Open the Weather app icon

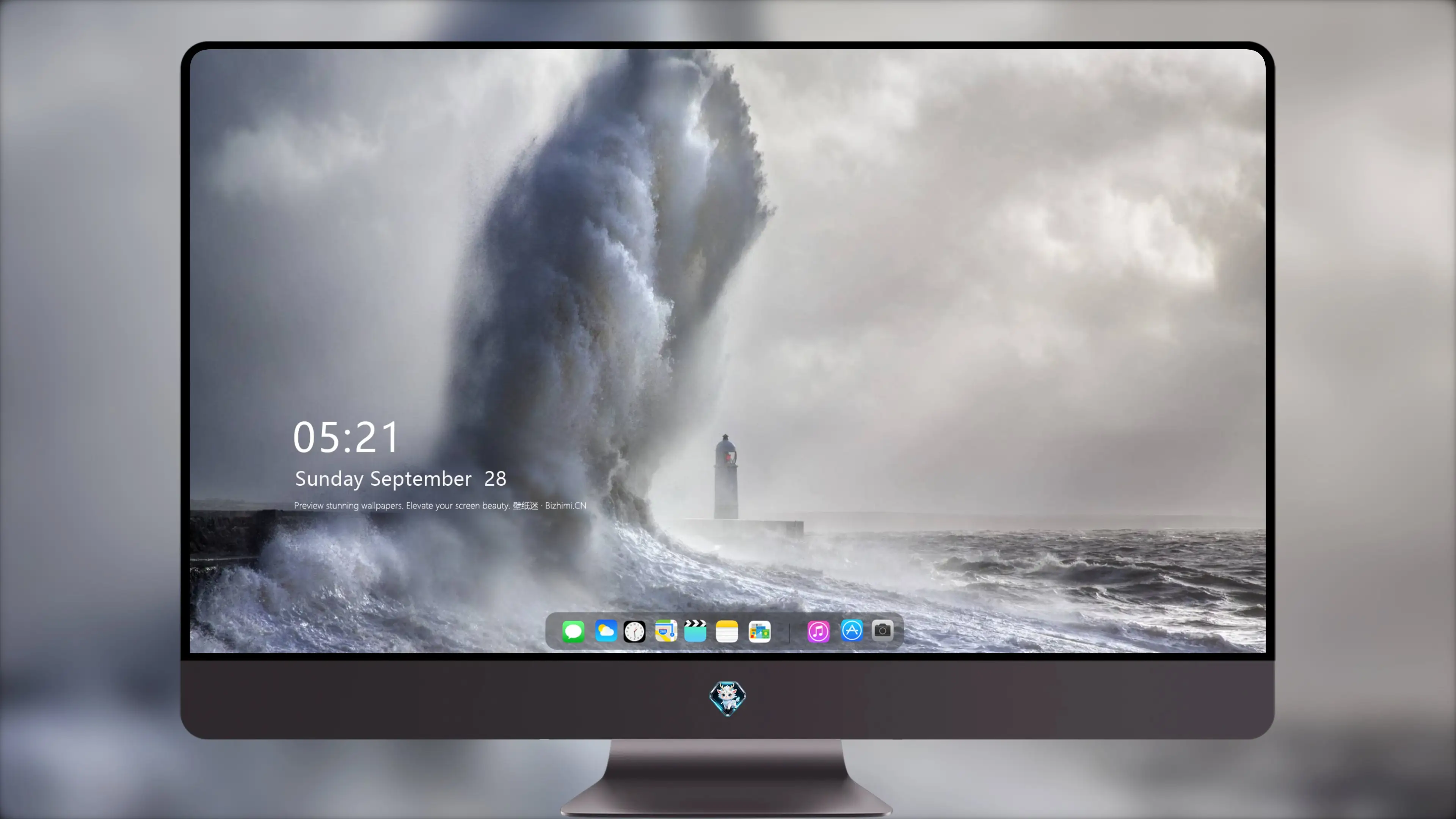pyautogui.click(x=606, y=631)
